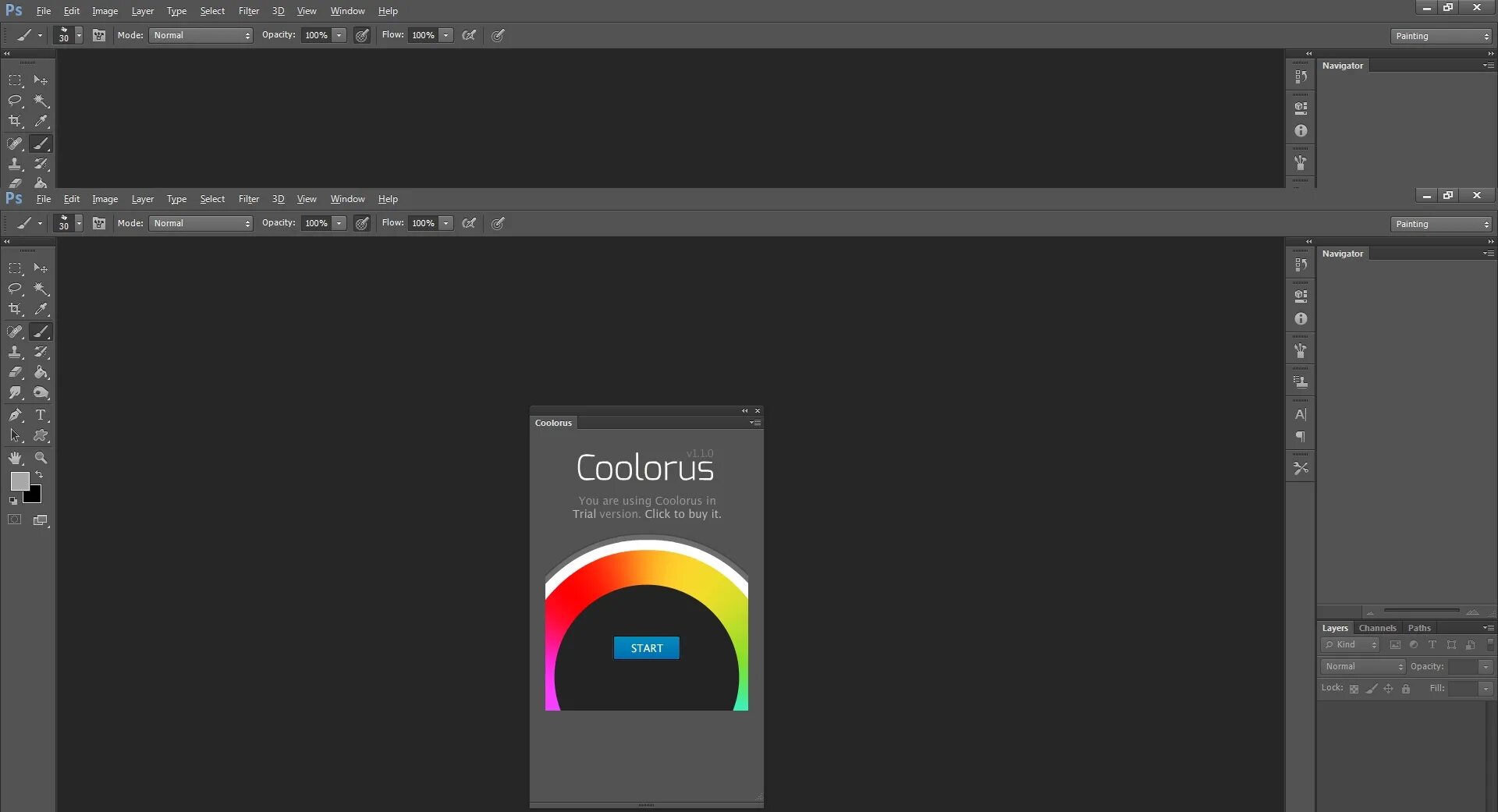Click the background color swatch

coord(34,496)
